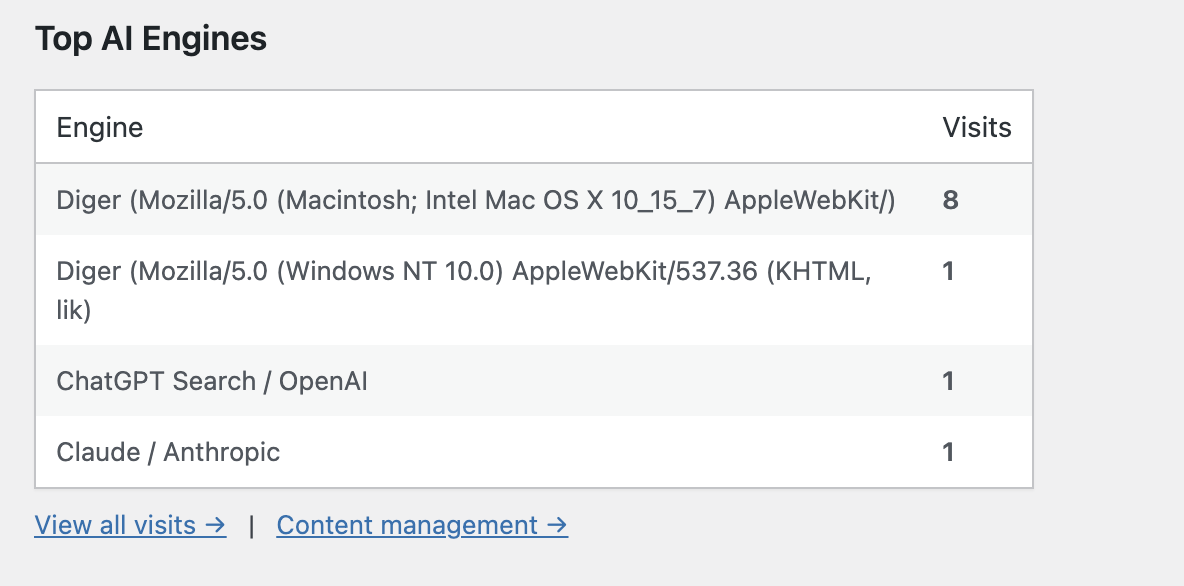Click the visit count 8 value
Screen dimensions: 1184x586
[x=948, y=200]
